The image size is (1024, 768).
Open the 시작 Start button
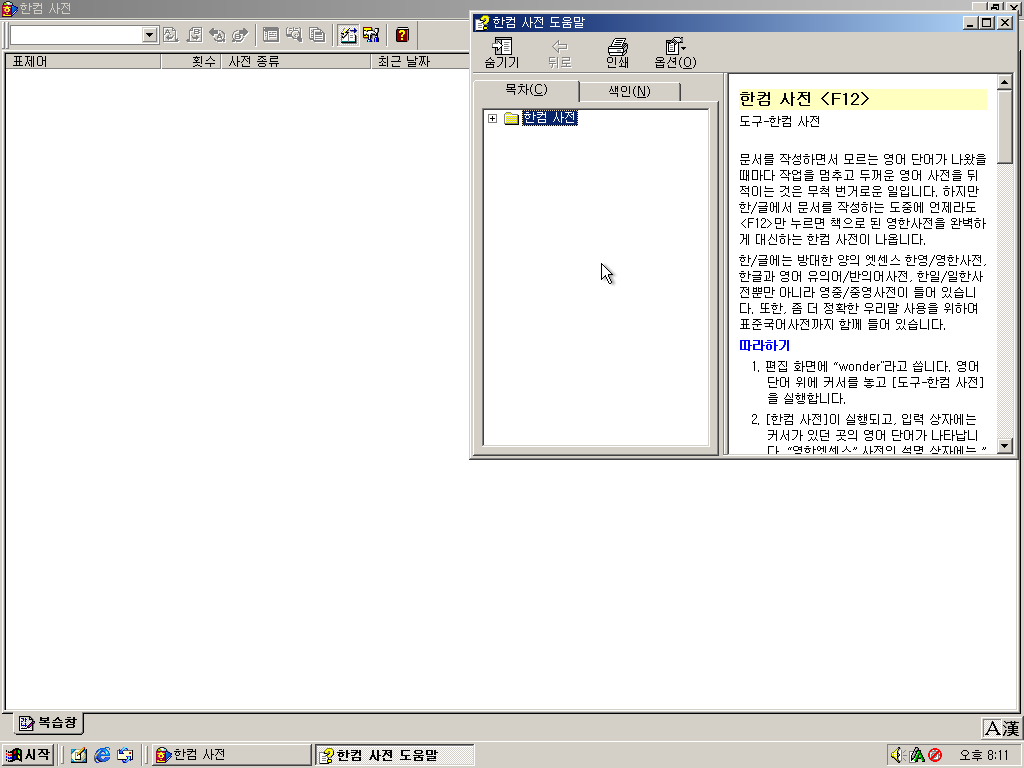point(27,755)
